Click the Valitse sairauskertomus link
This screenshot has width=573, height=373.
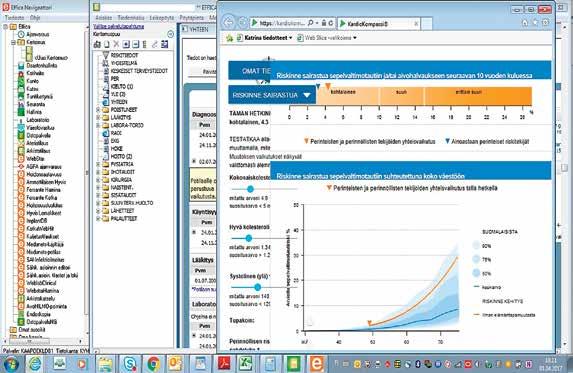point(118,27)
